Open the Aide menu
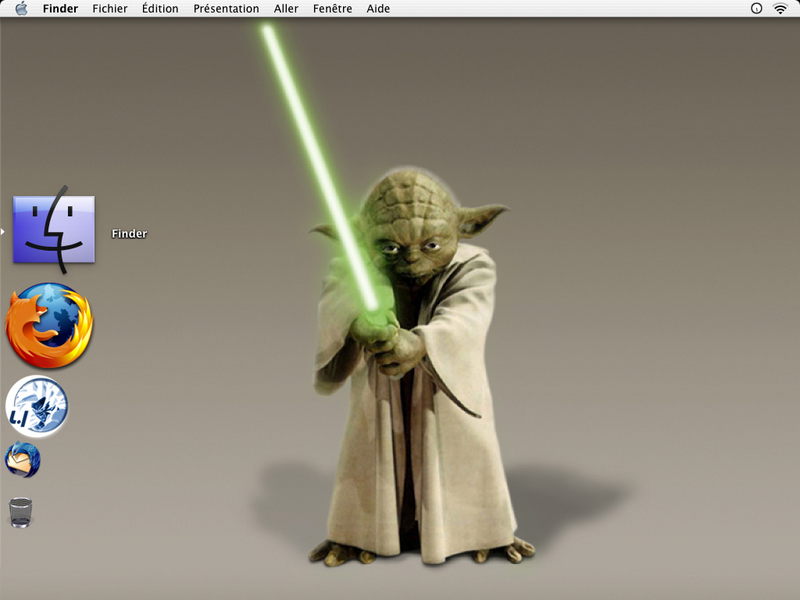 [378, 9]
